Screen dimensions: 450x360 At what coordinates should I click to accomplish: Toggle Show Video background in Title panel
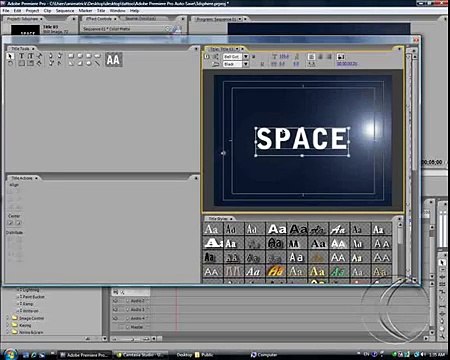point(340,57)
